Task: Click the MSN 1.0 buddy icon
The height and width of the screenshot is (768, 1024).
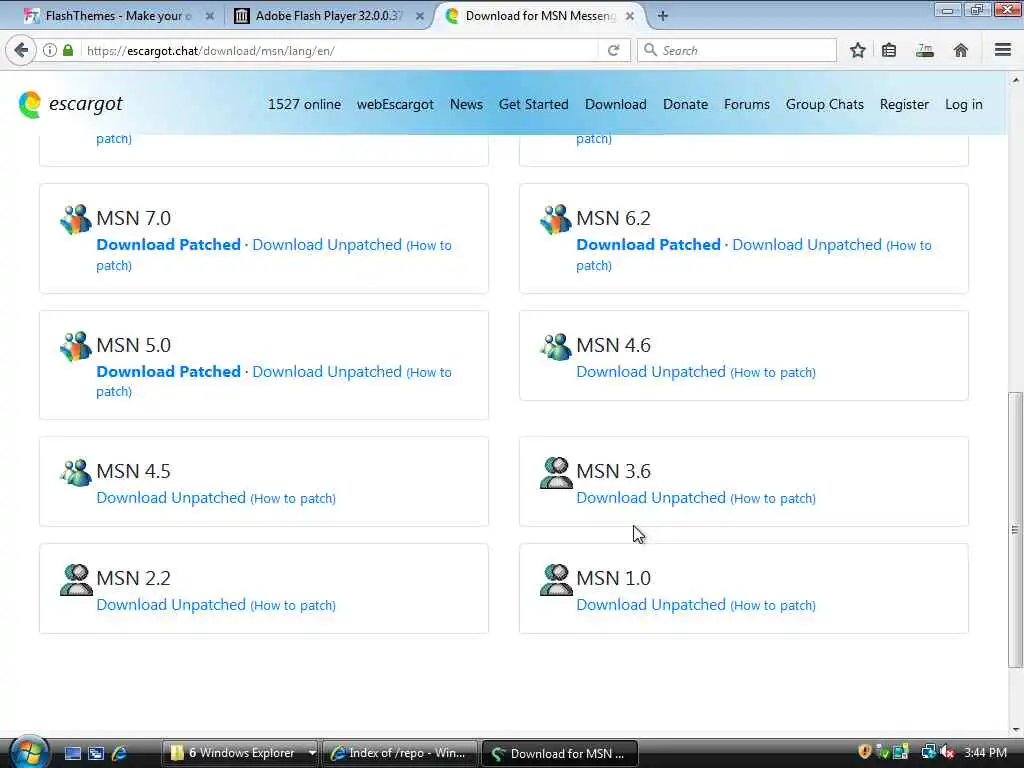Action: point(556,580)
